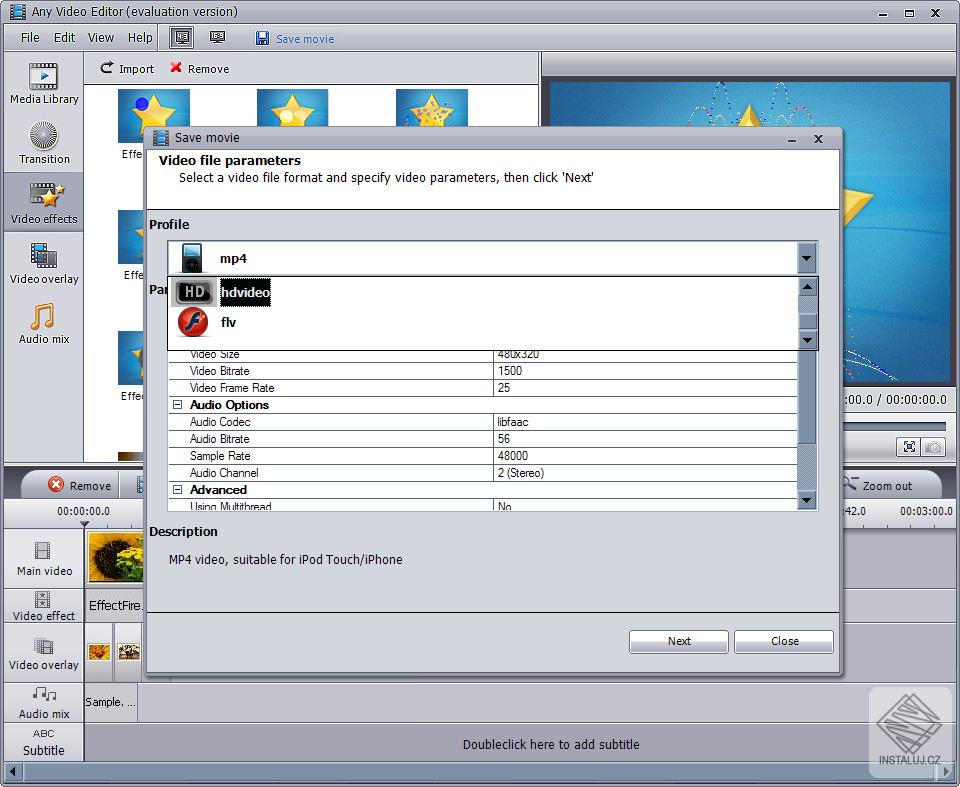Click the Save movie toolbar label
This screenshot has height=787, width=960.
coord(305,39)
